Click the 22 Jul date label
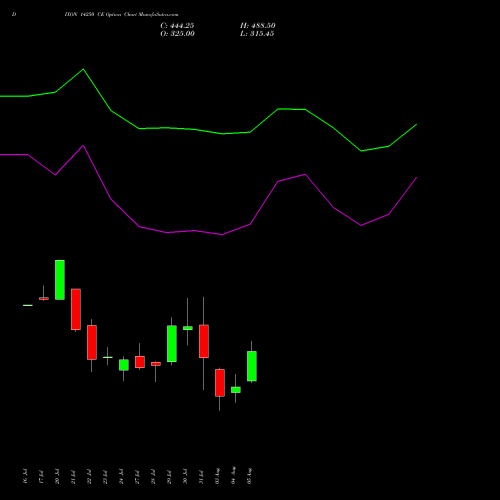500x500 pixels. point(89,476)
